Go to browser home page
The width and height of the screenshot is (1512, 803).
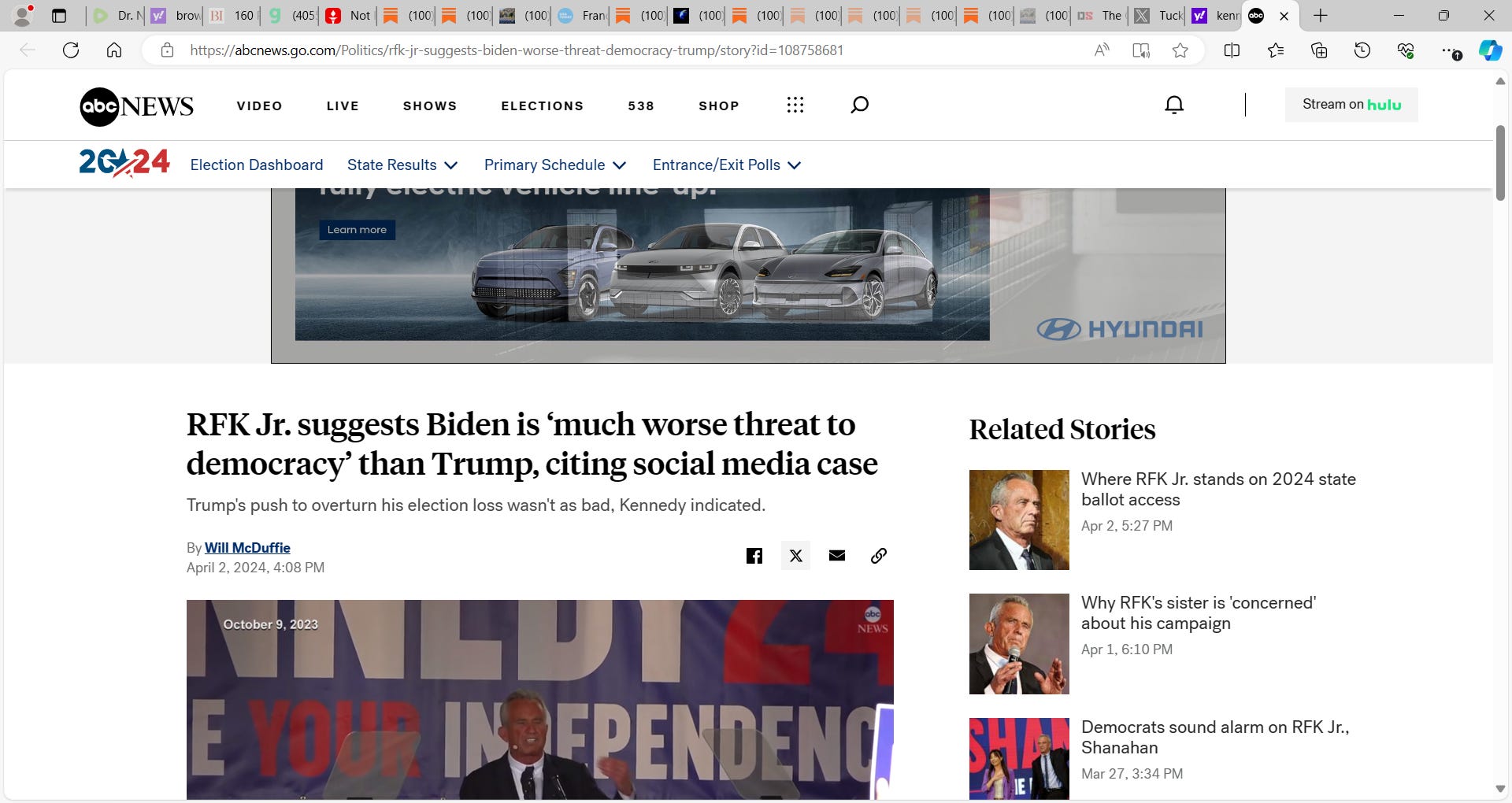(x=114, y=50)
